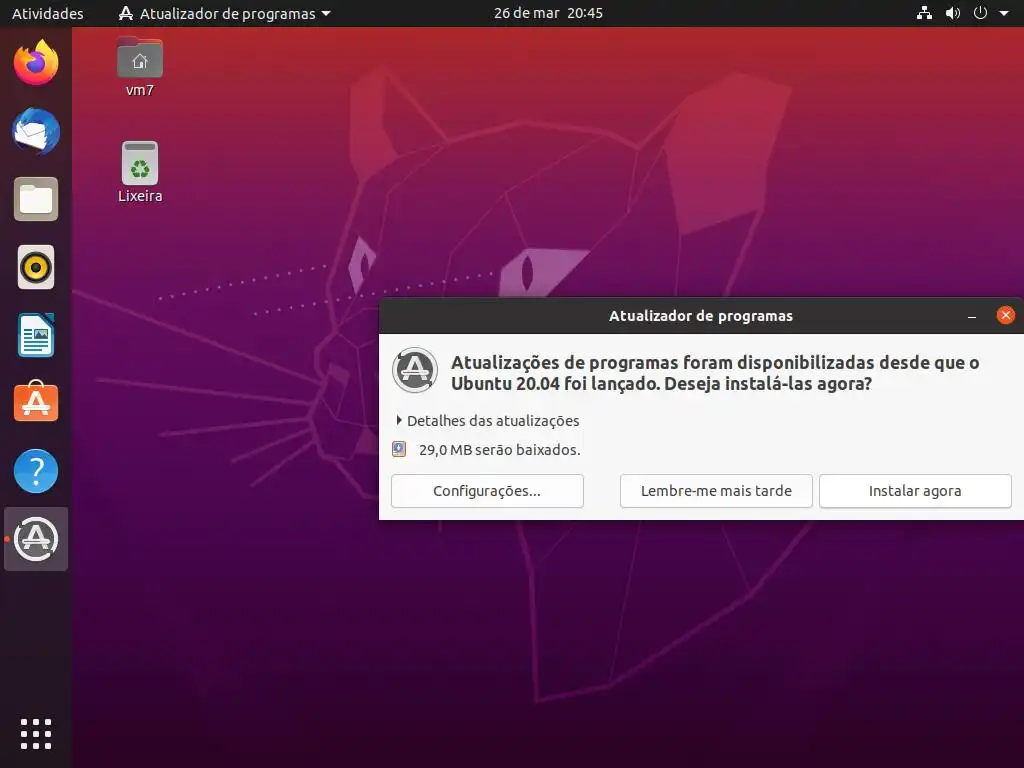Click the download size icon

click(399, 449)
